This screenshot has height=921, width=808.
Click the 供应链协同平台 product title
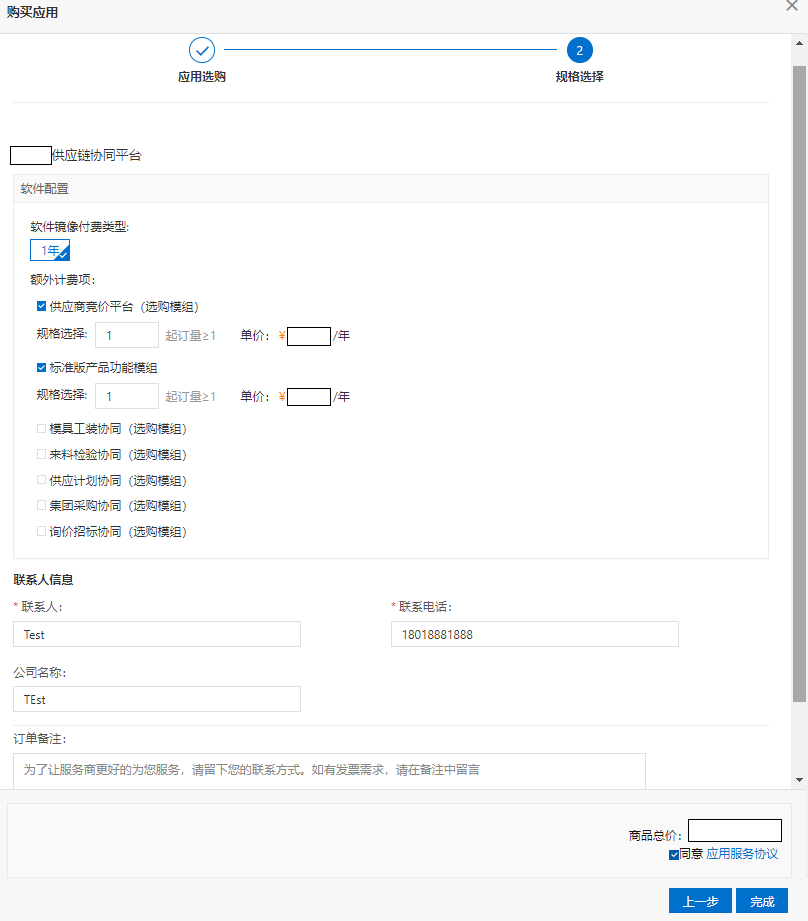point(97,156)
